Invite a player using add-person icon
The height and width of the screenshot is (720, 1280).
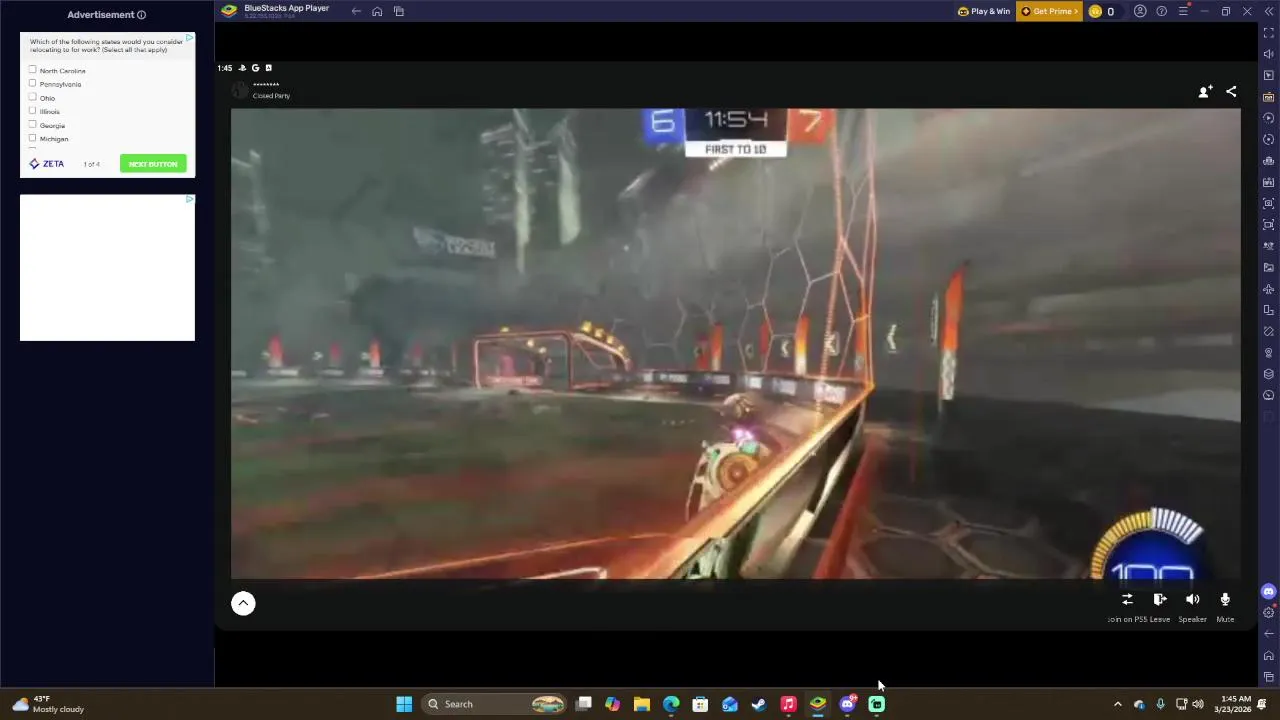click(1205, 91)
